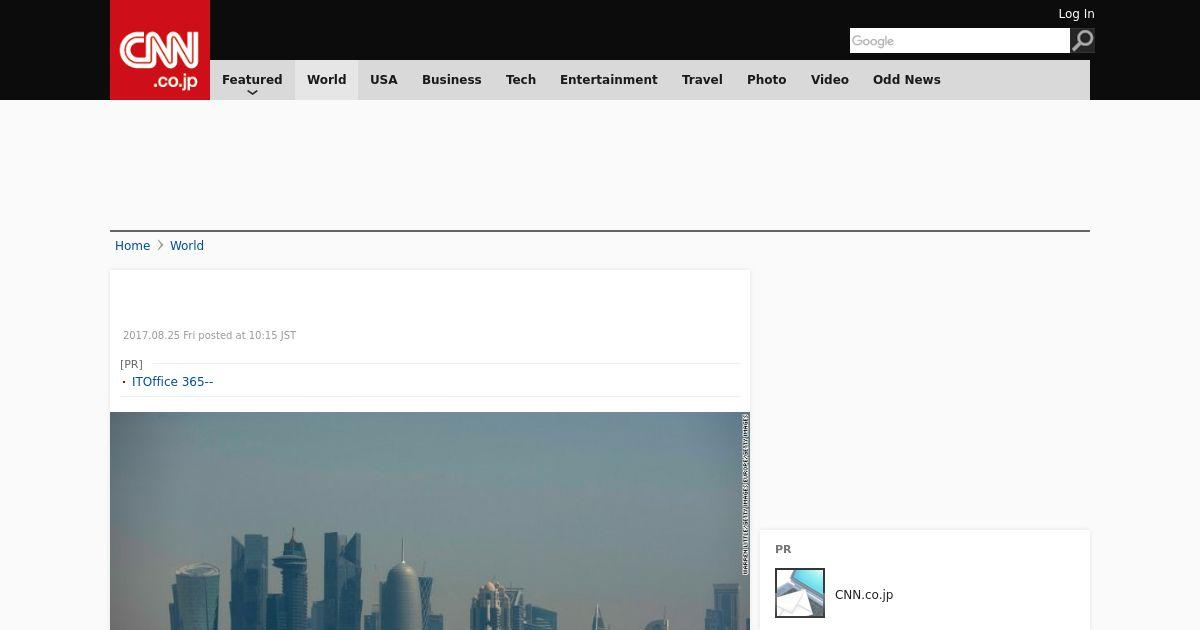Select the Video menu item
1200x630 pixels.
pos(830,80)
